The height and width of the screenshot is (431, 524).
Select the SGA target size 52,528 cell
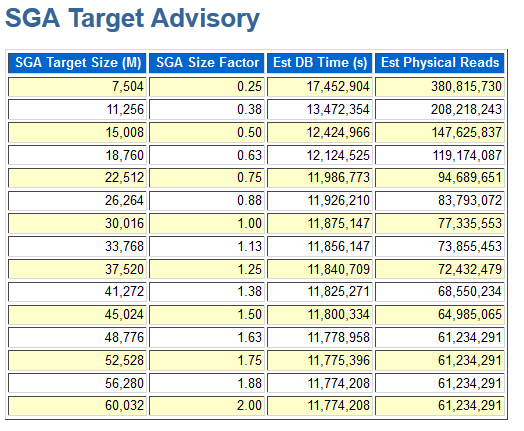(x=77, y=361)
